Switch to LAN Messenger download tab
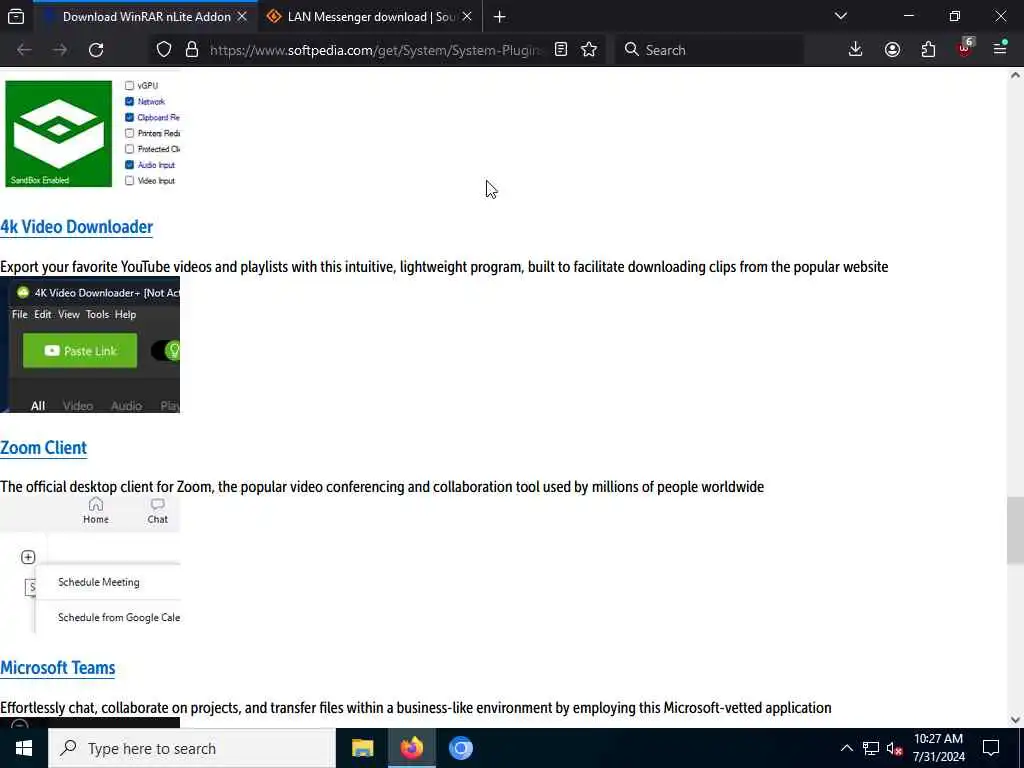Screen dimensions: 1024x768 (x=370, y=17)
